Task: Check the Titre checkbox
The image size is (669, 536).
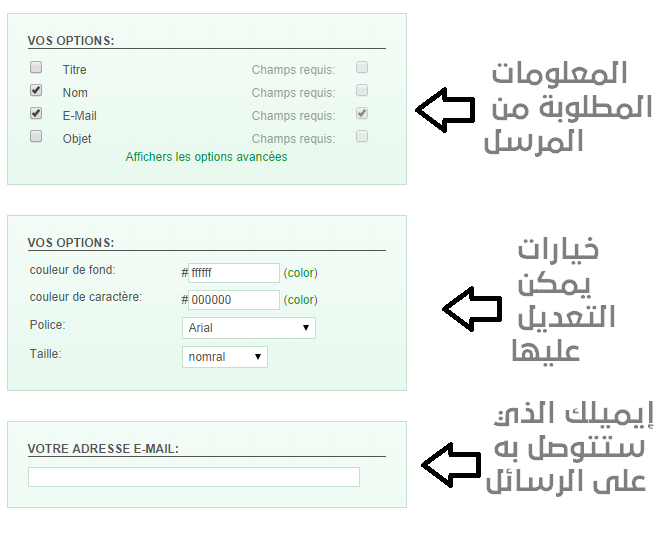Action: [36, 67]
